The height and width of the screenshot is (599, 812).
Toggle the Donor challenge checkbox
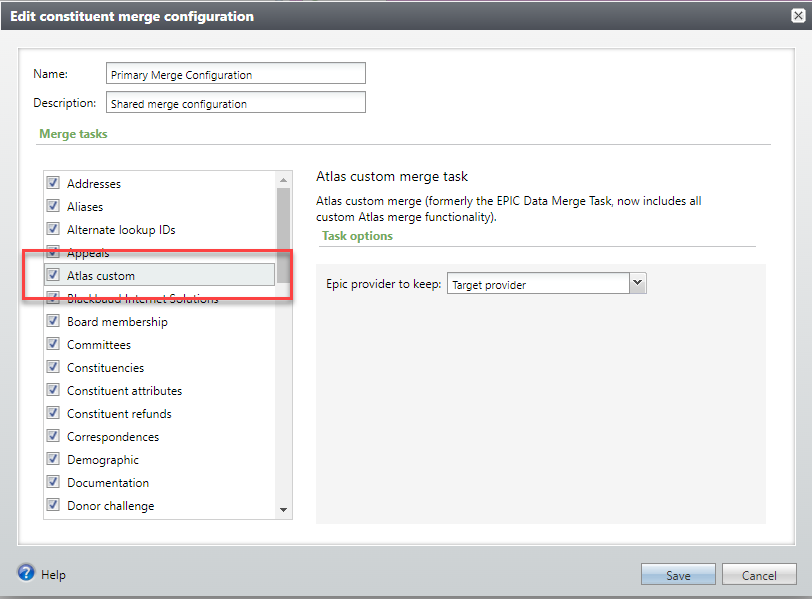tap(53, 506)
